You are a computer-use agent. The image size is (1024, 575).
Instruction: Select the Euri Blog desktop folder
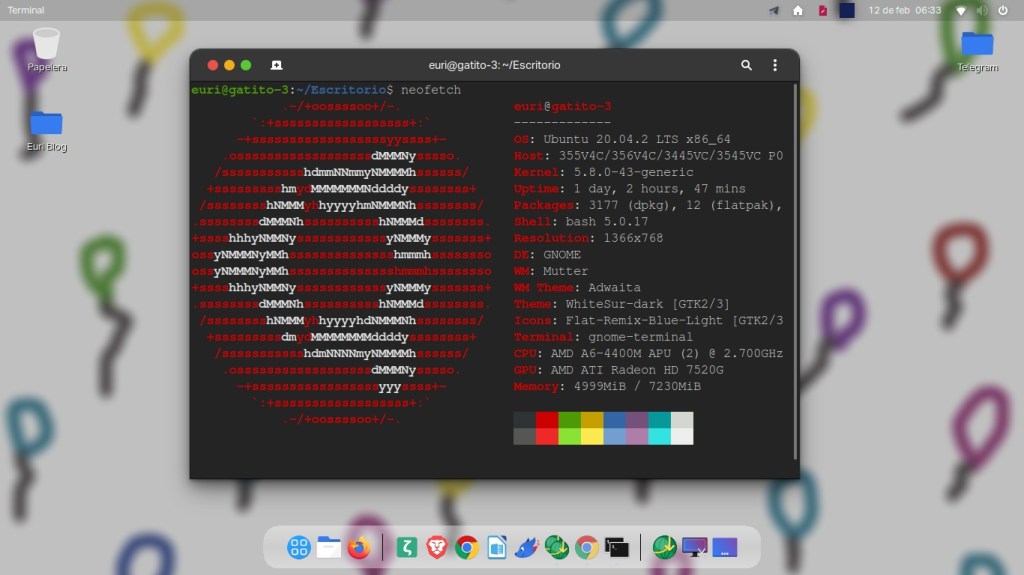tap(46, 124)
